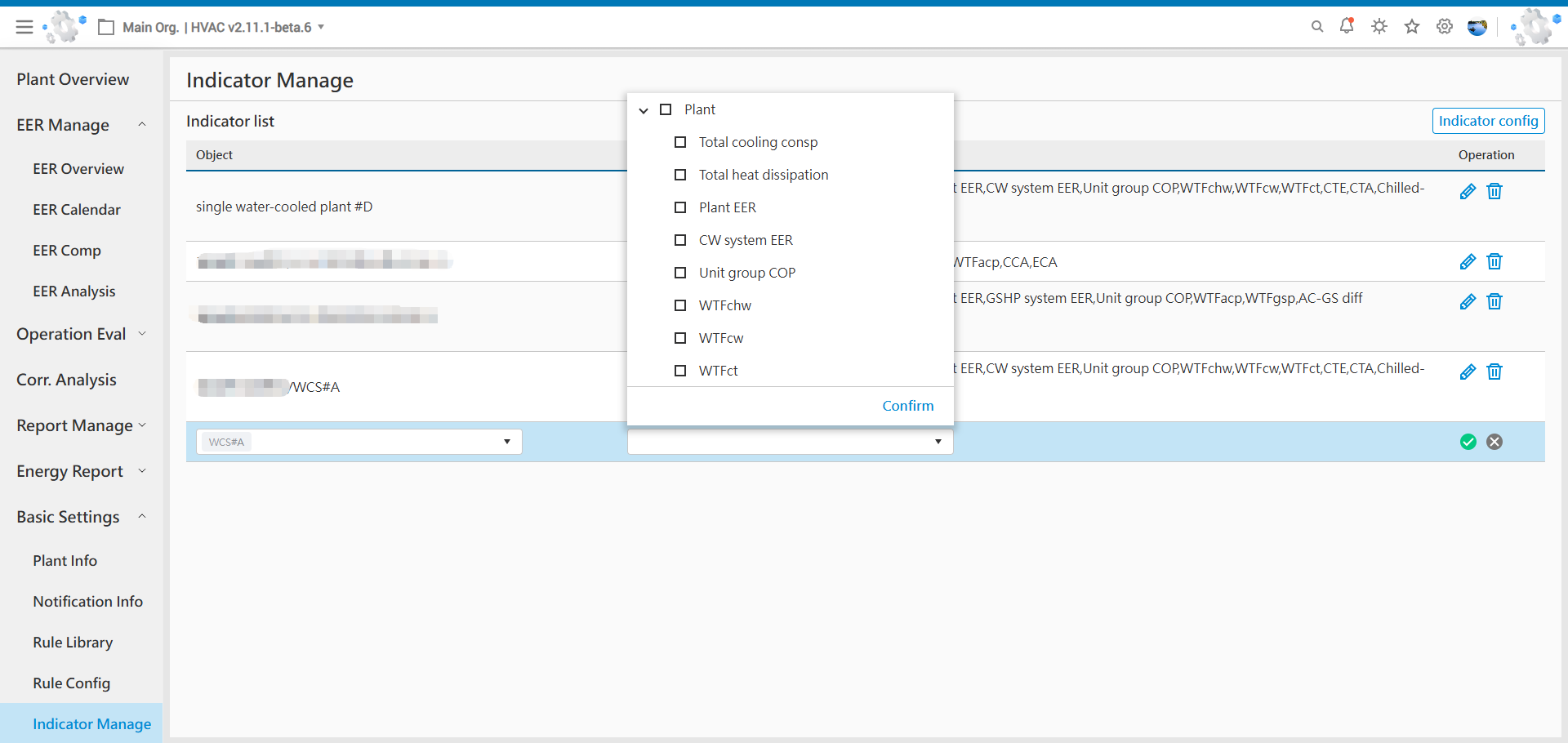Save the new WCS#A row with green check

click(x=1468, y=442)
